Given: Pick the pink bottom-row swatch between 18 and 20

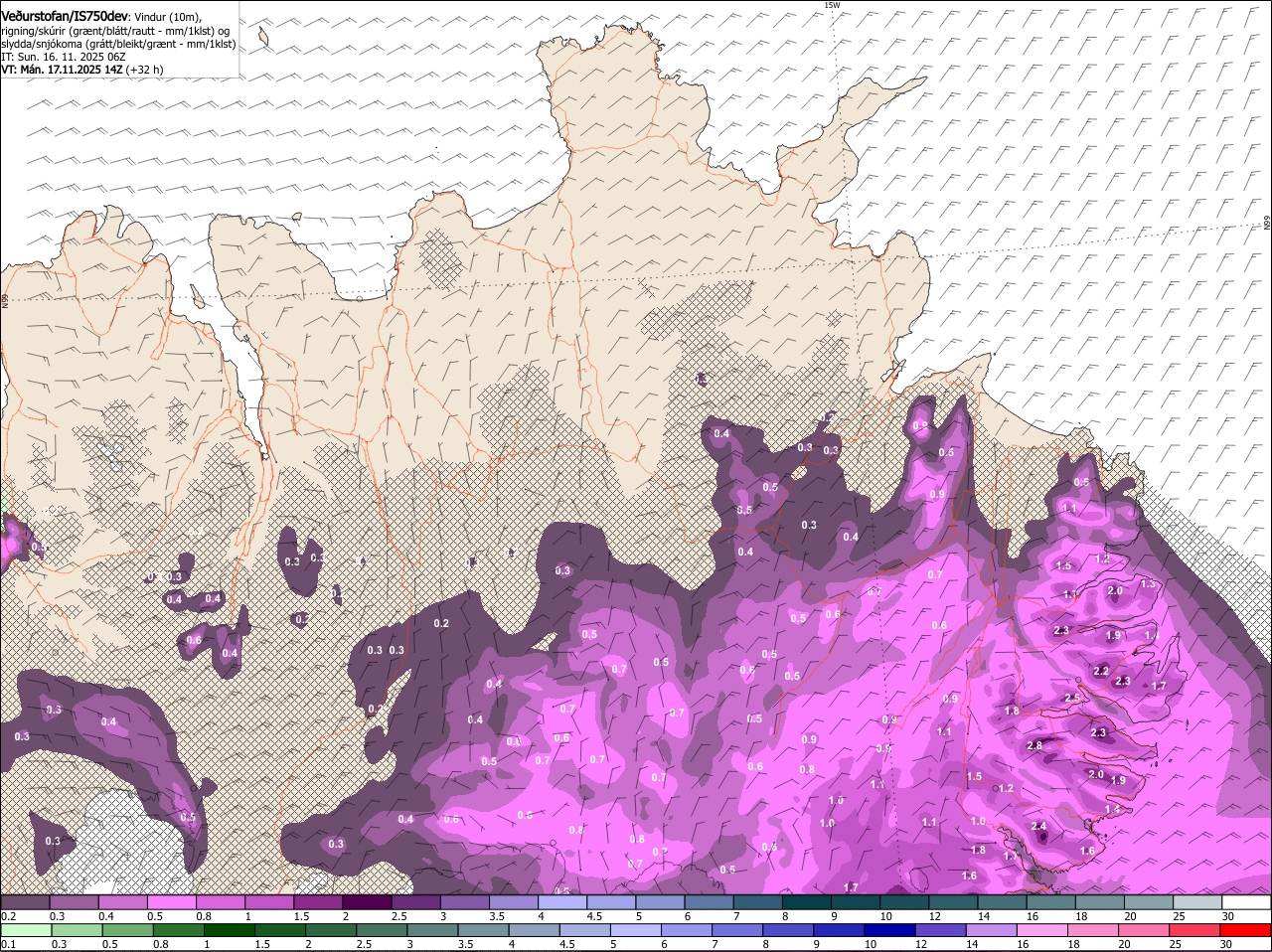Looking at the screenshot, I should pyautogui.click(x=1095, y=930).
